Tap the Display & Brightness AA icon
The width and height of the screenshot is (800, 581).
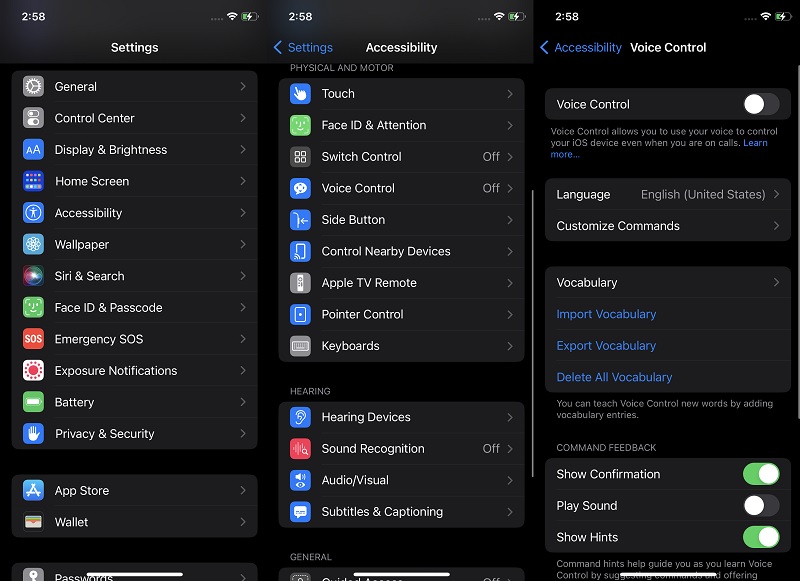(34, 150)
